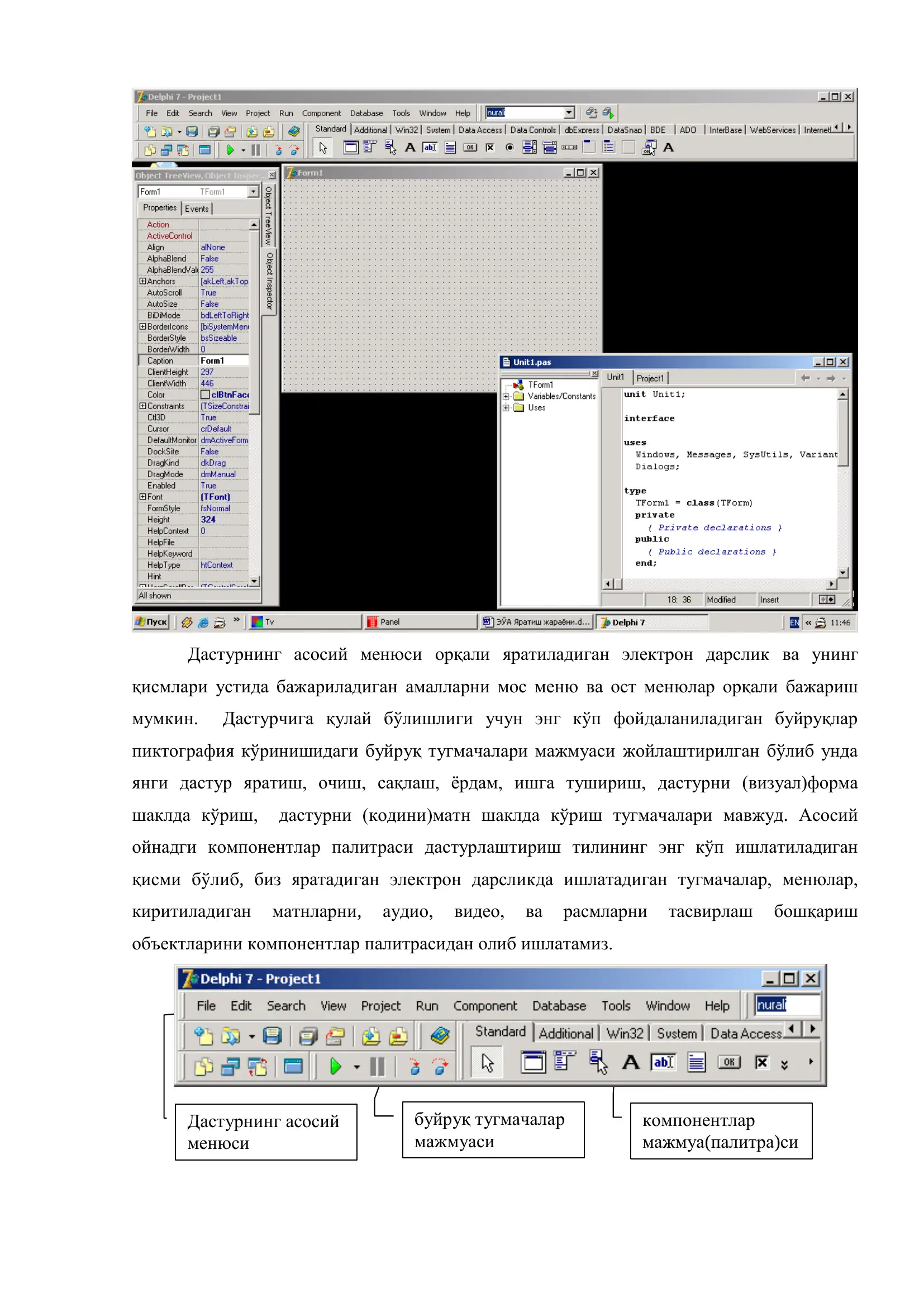Image resolution: width=924 pixels, height=1307 pixels.
Task: Click Delphi 7 taskbar button
Action: coord(652,622)
